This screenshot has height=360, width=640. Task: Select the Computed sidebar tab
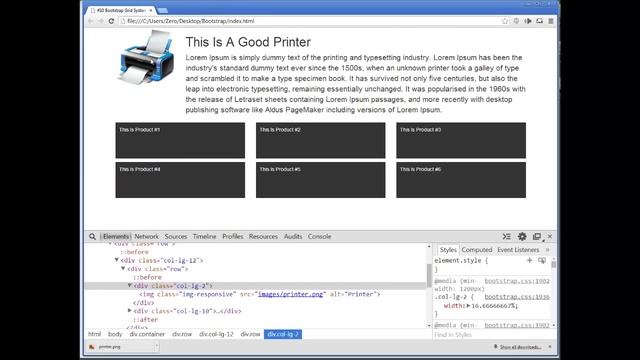click(x=477, y=250)
